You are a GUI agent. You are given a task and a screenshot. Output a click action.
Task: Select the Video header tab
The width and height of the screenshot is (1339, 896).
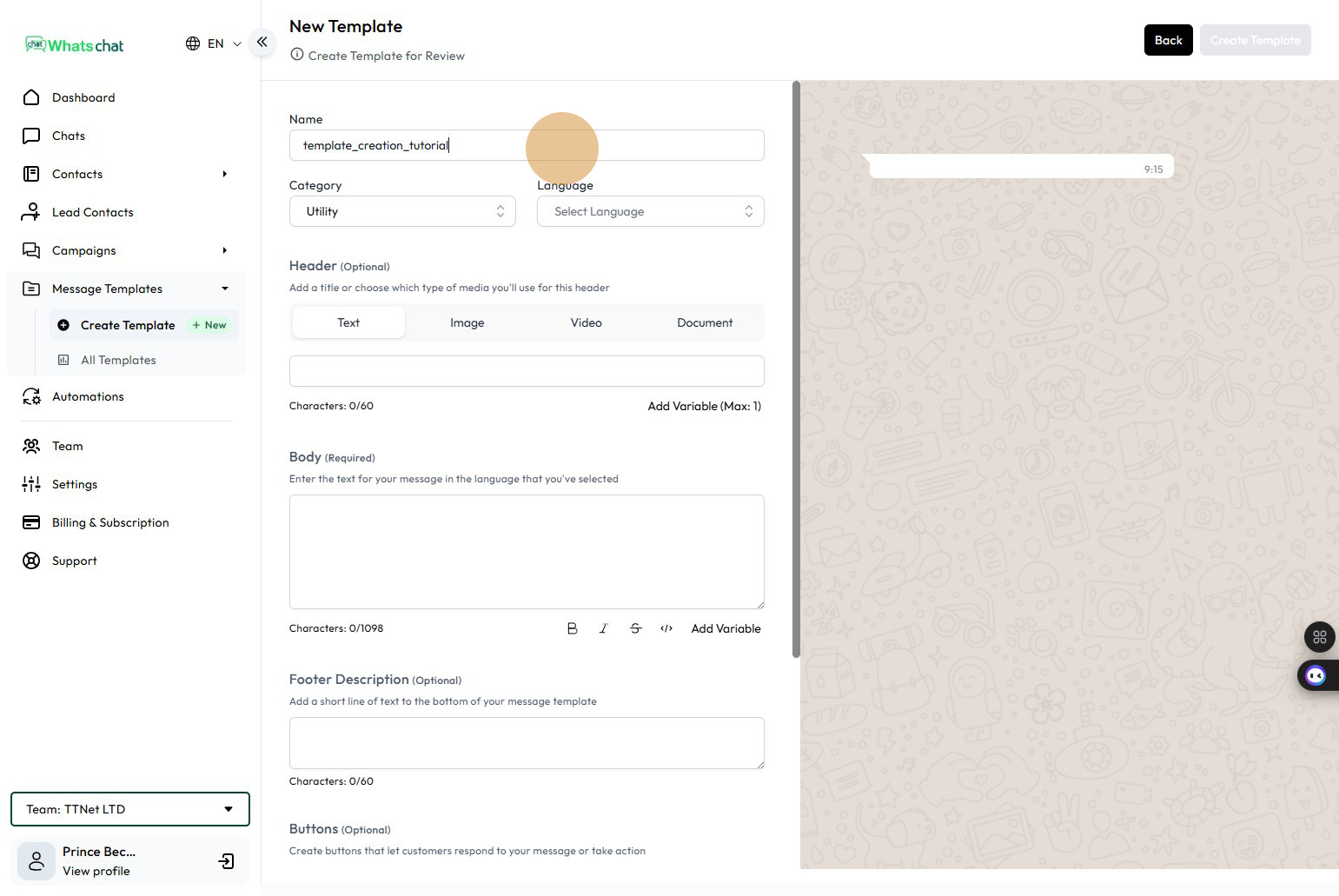point(586,322)
